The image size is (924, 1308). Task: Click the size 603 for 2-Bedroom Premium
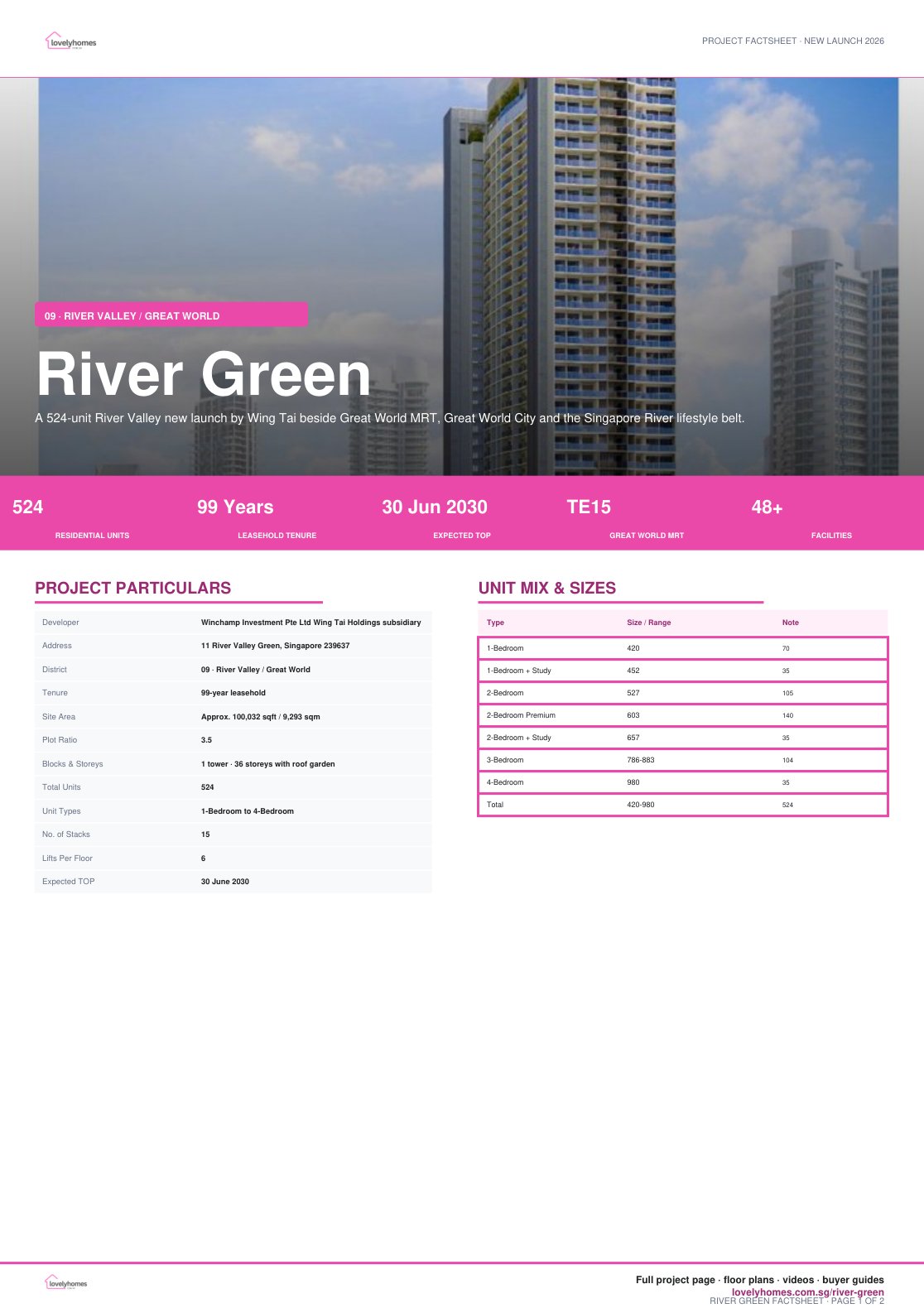coord(633,715)
